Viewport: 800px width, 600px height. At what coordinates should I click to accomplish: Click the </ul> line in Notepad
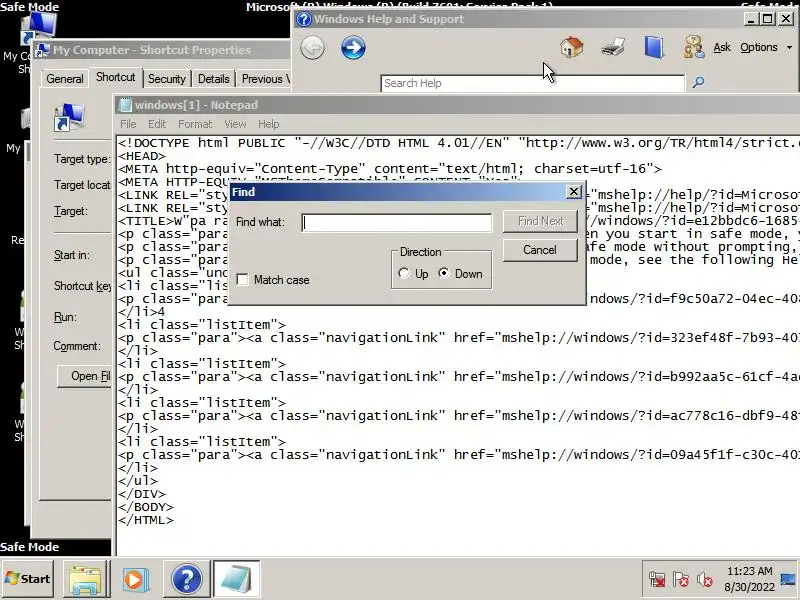point(138,481)
